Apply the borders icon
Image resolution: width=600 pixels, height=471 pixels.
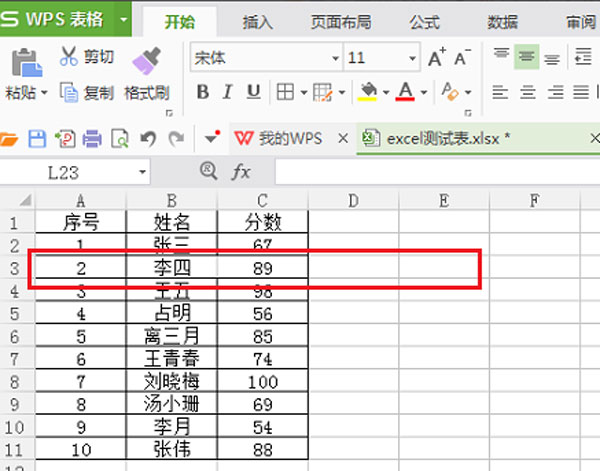tap(285, 92)
